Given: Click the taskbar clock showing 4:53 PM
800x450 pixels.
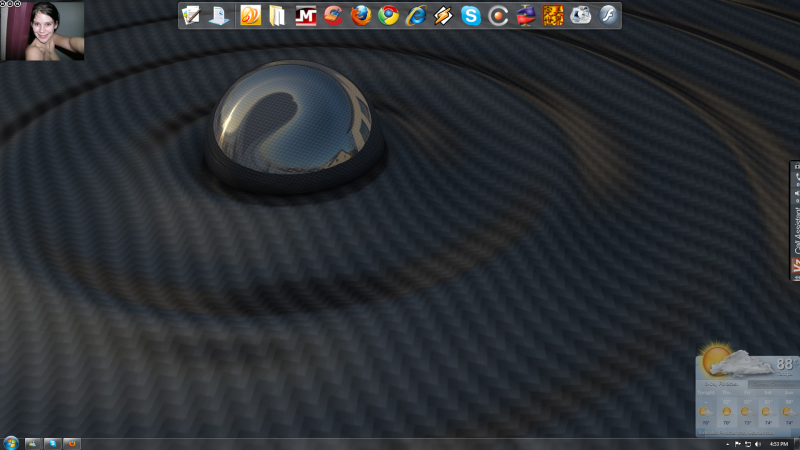Looking at the screenshot, I should [777, 443].
